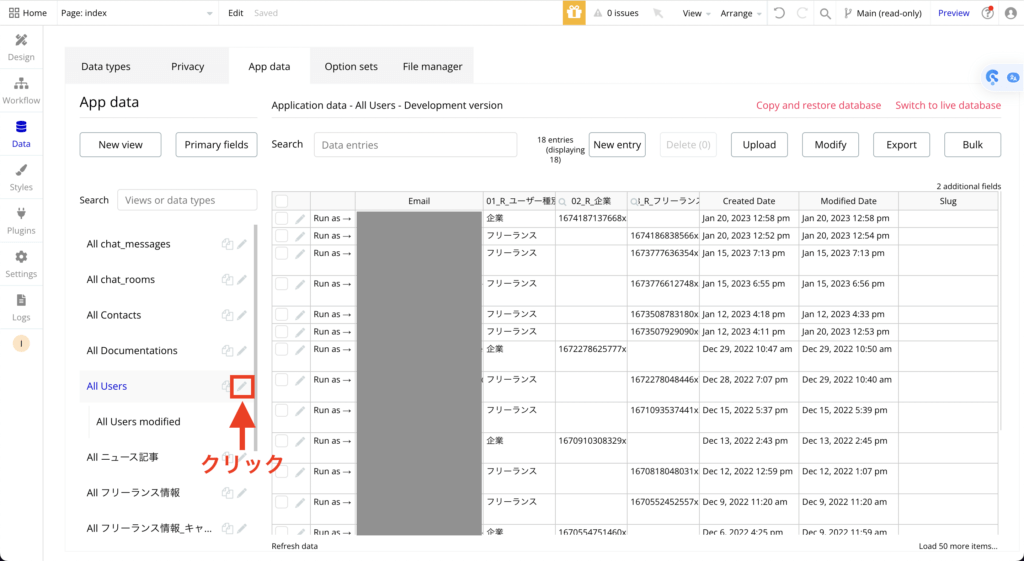Edit the All chat_rooms view
The width and height of the screenshot is (1024, 561).
click(242, 280)
